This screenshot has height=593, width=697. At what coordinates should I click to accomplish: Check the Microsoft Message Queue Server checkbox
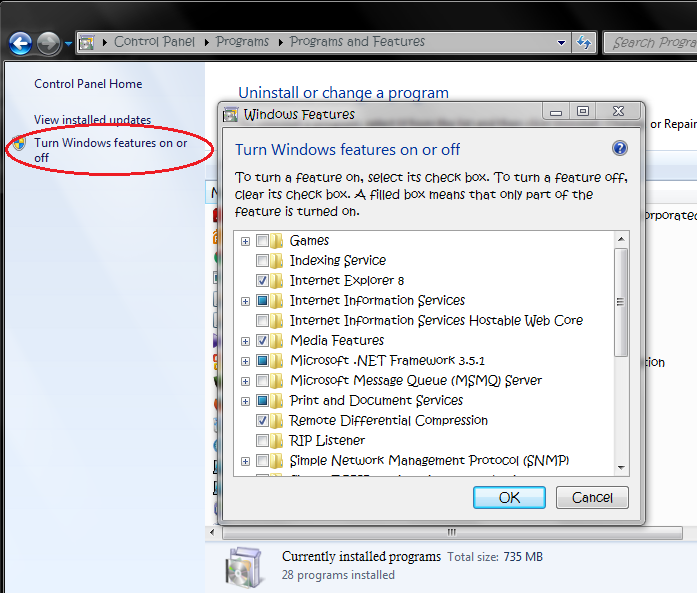[x=262, y=381]
